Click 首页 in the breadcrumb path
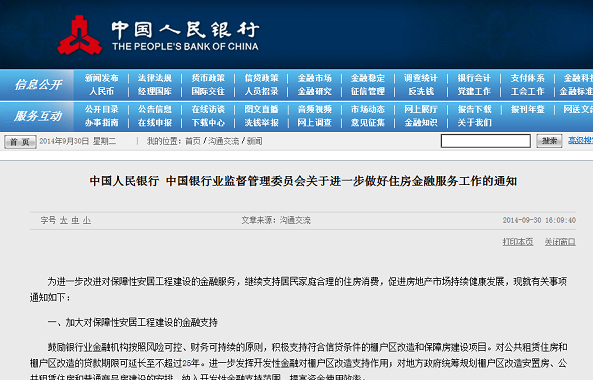Image resolution: width=593 pixels, height=380 pixels. (192, 141)
